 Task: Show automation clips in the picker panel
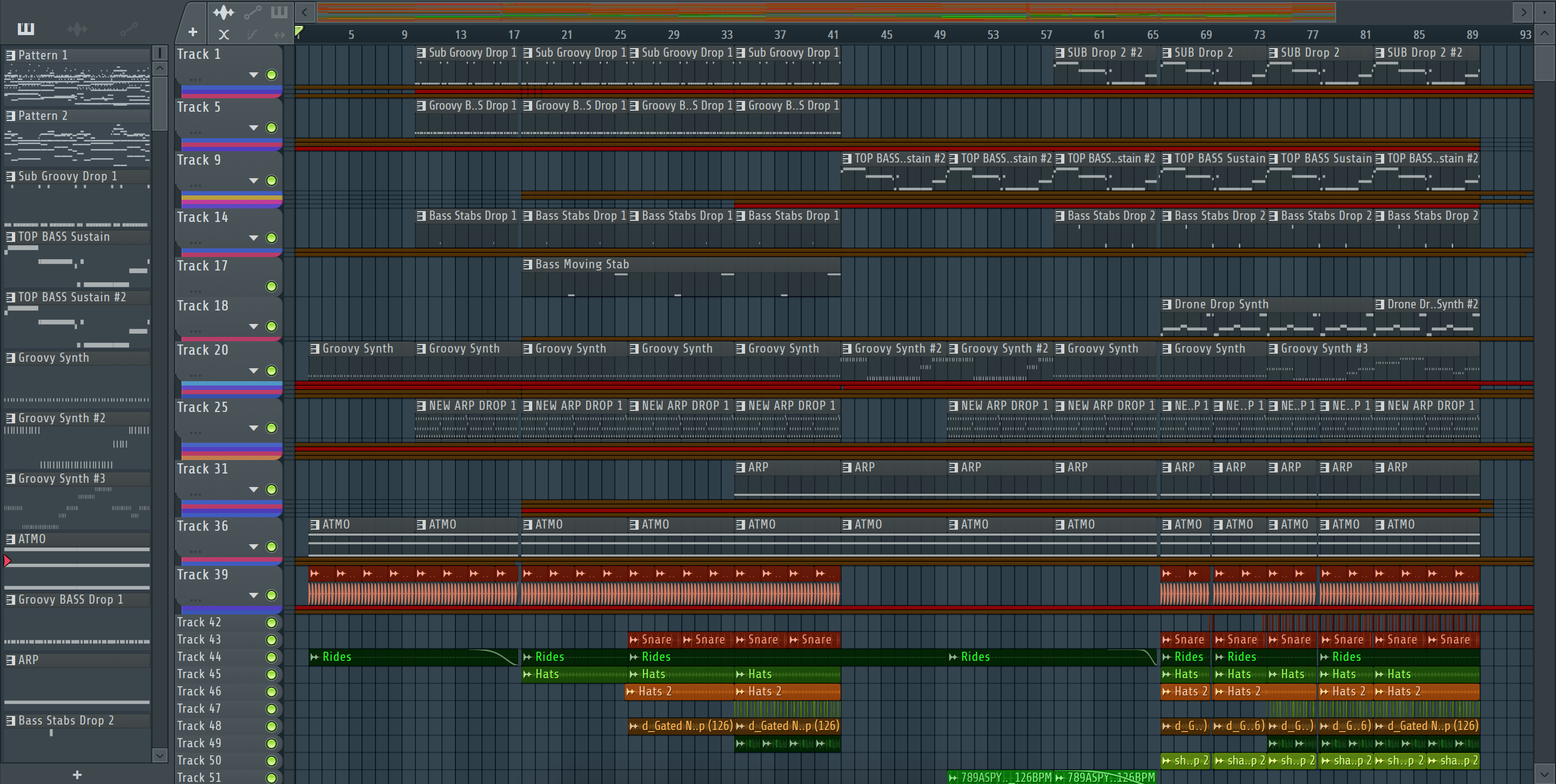[129, 29]
